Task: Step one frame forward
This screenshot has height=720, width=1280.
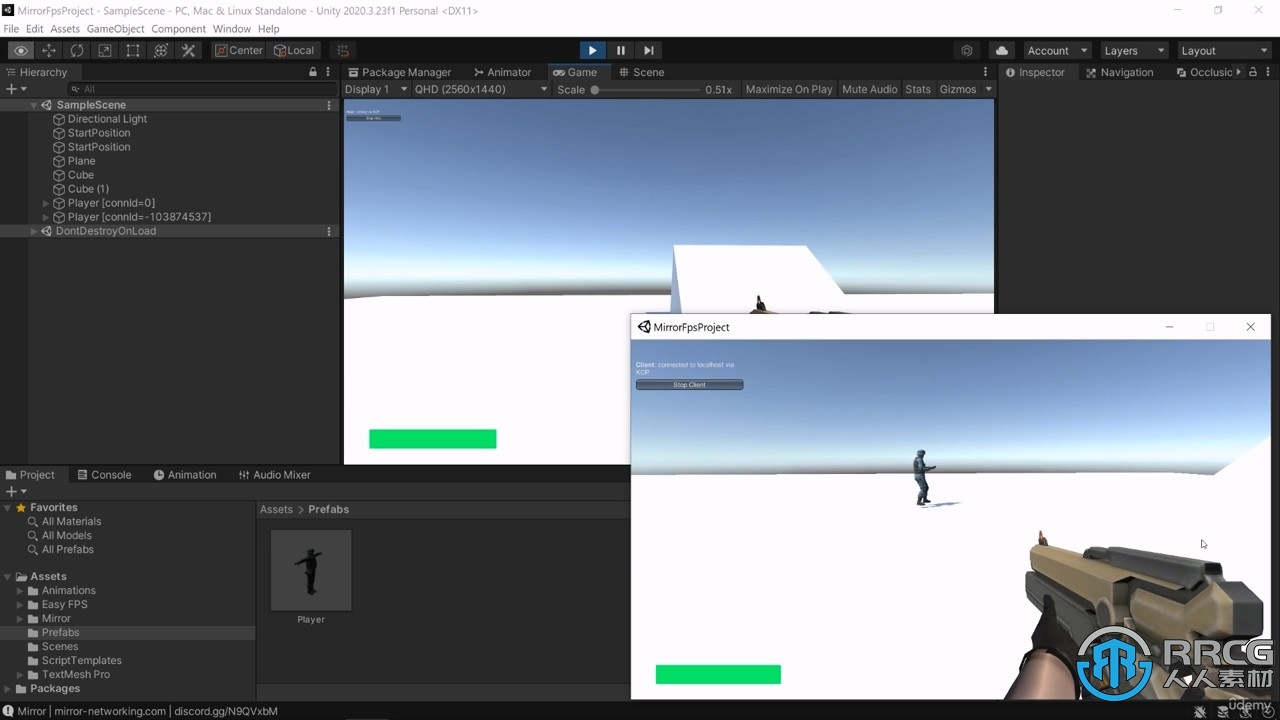Action: (649, 50)
